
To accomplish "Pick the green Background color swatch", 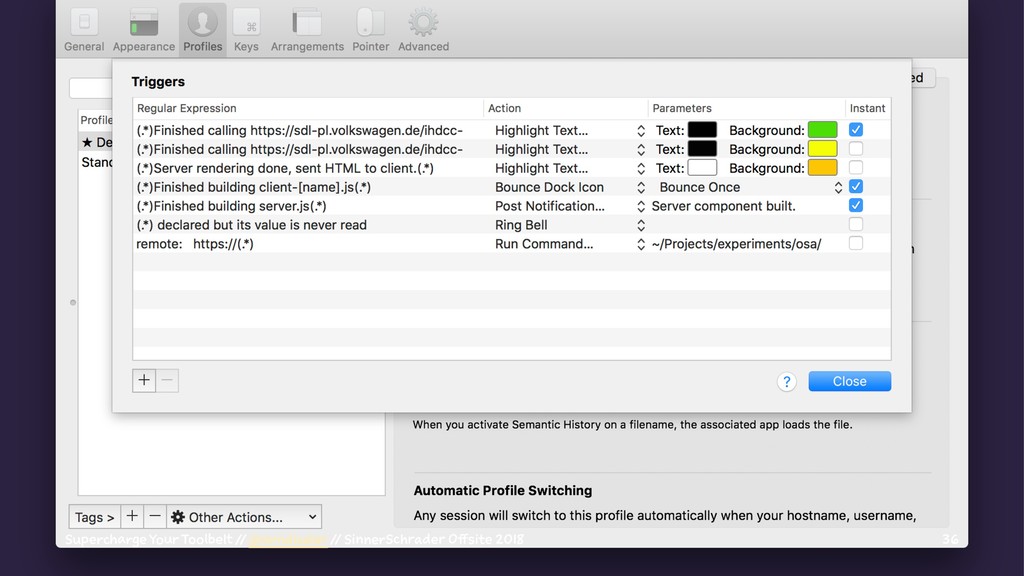I will point(822,130).
